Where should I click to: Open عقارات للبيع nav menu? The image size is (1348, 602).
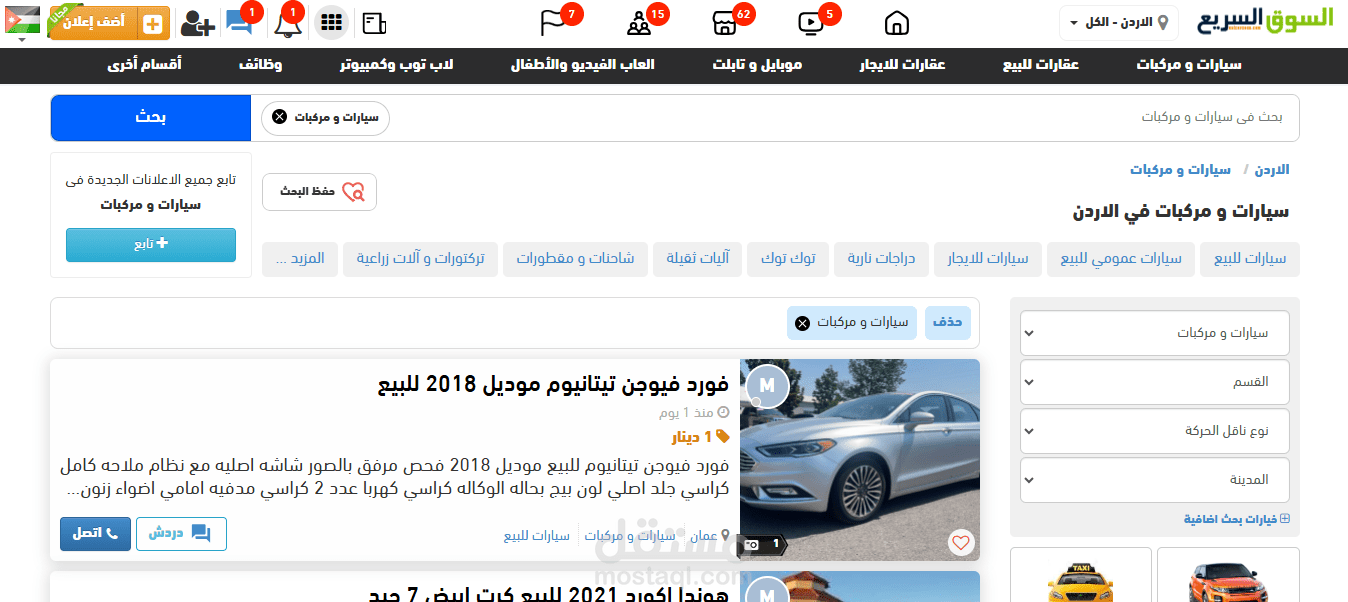(x=1041, y=65)
